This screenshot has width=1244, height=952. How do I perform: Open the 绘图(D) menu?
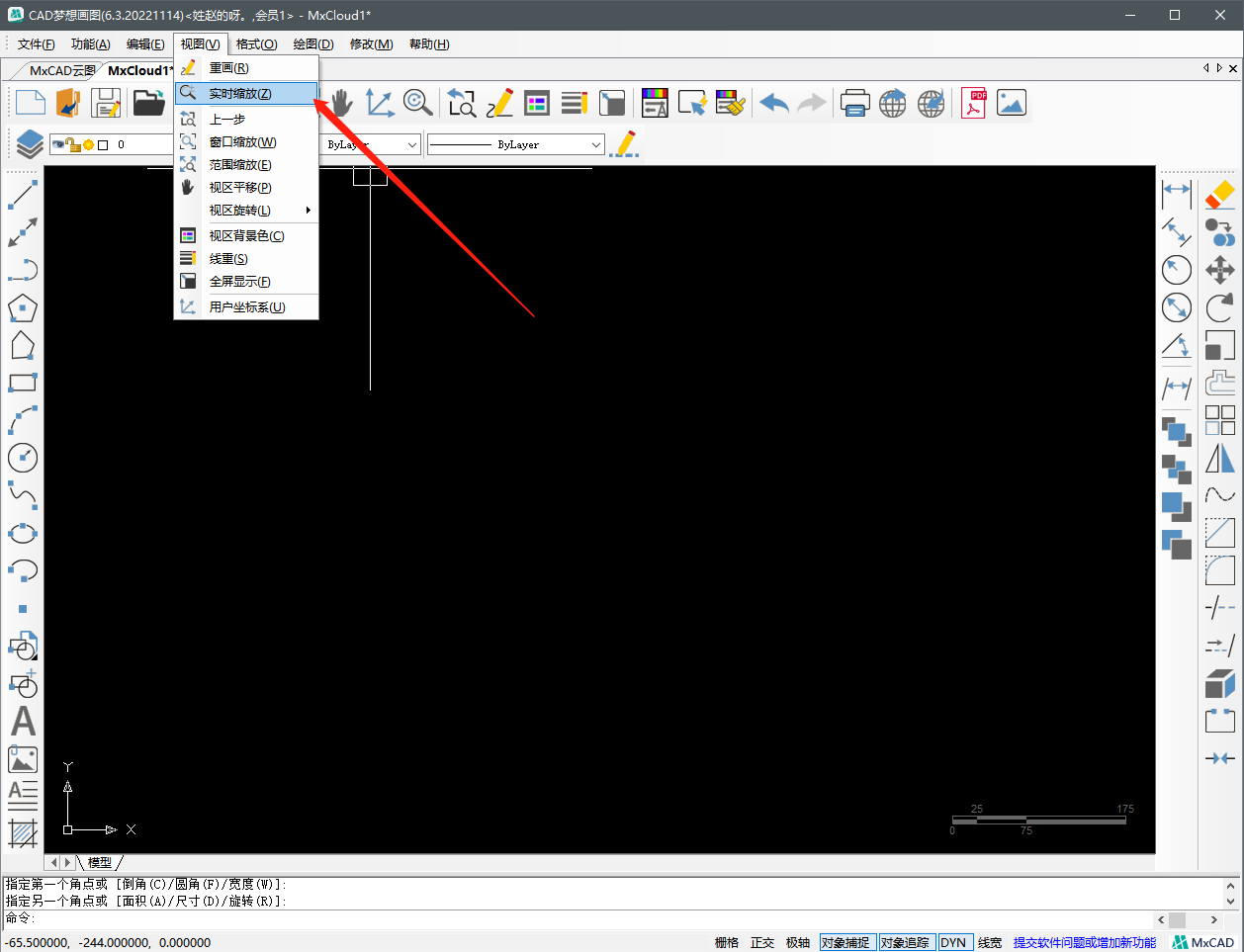pyautogui.click(x=313, y=44)
